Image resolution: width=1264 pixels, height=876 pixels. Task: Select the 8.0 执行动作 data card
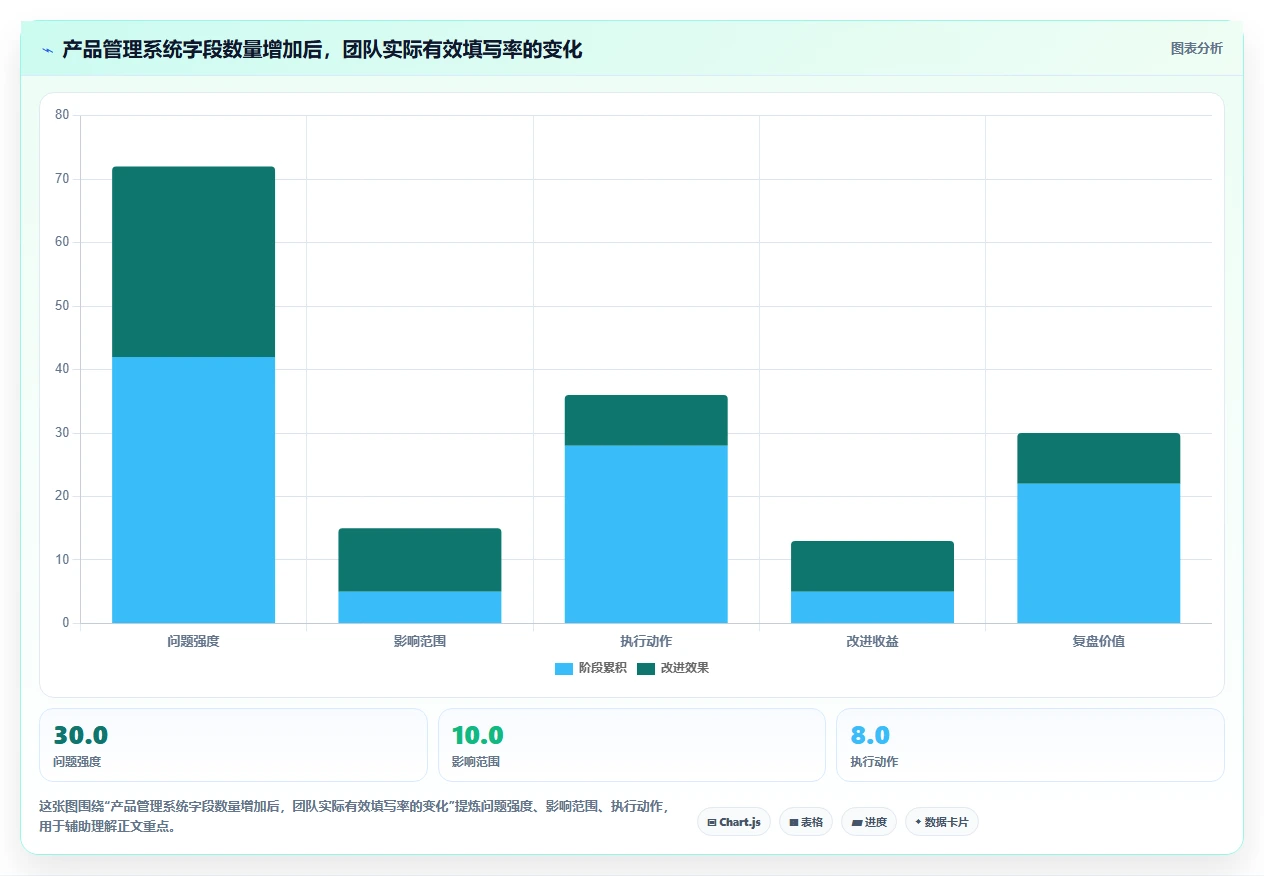click(x=1030, y=745)
